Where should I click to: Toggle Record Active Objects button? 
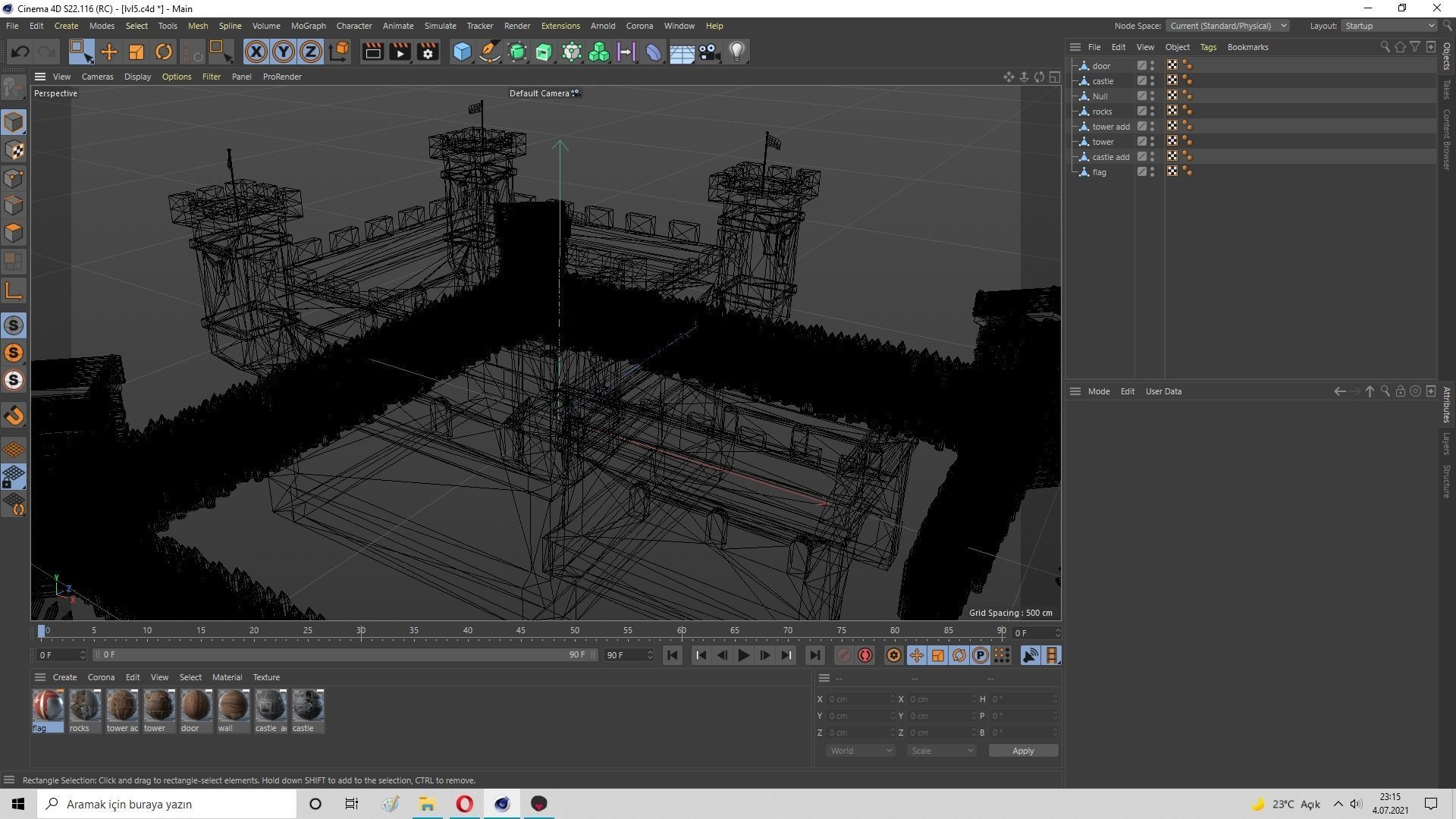843,655
